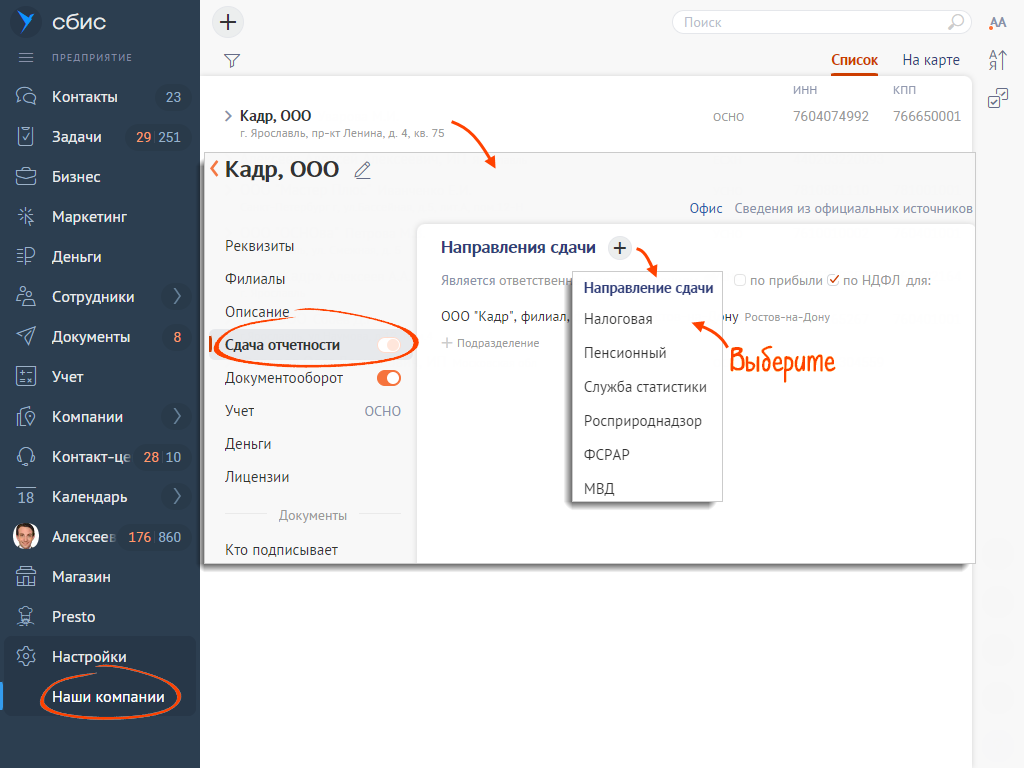Check the по прибыли checkbox
The image size is (1024, 768).
[x=741, y=280]
